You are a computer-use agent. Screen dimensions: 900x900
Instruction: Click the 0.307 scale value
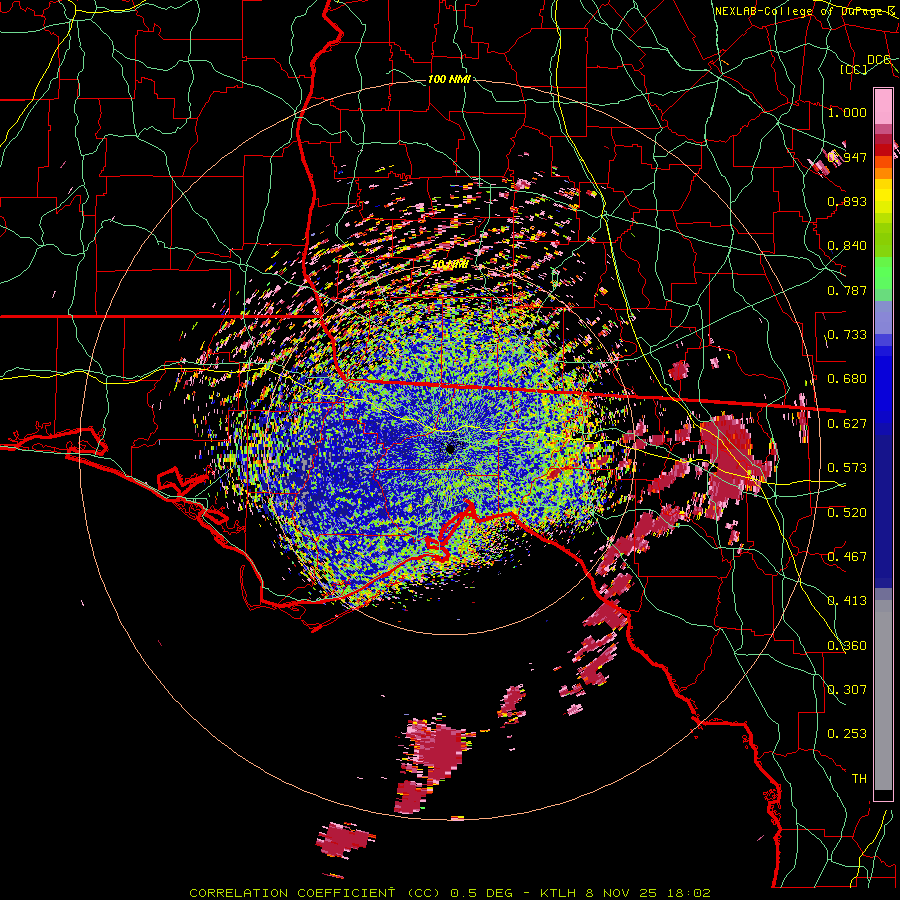point(847,690)
